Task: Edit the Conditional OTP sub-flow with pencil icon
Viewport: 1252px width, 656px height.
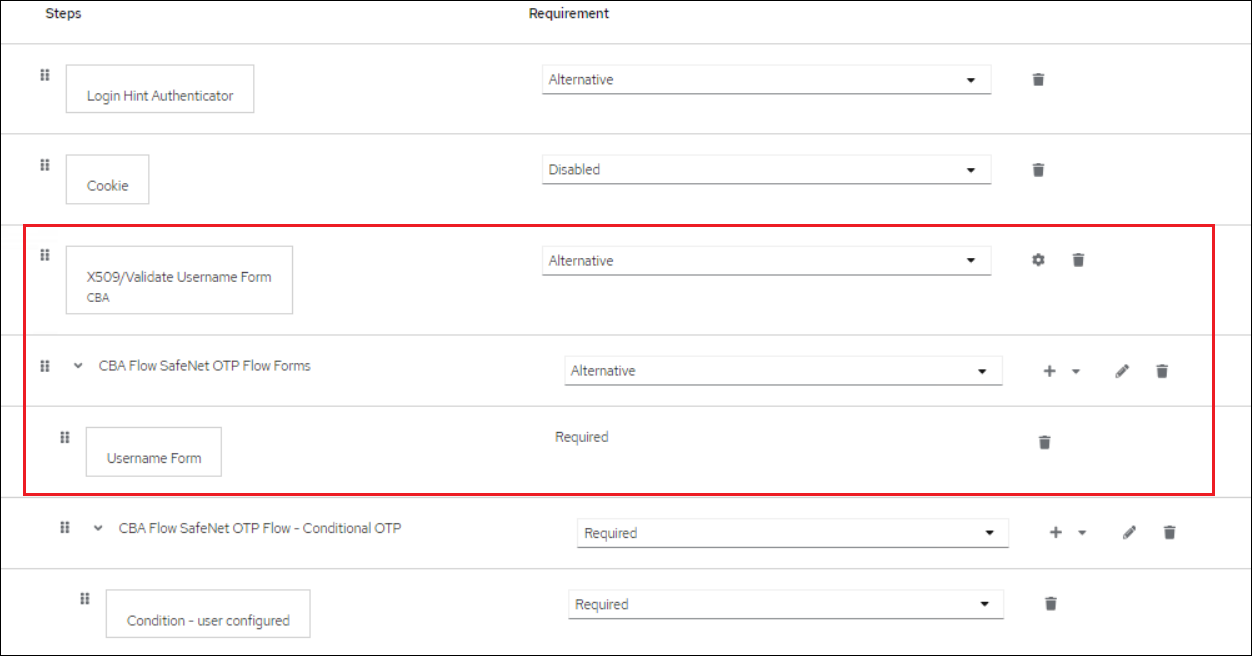Action: [1129, 533]
